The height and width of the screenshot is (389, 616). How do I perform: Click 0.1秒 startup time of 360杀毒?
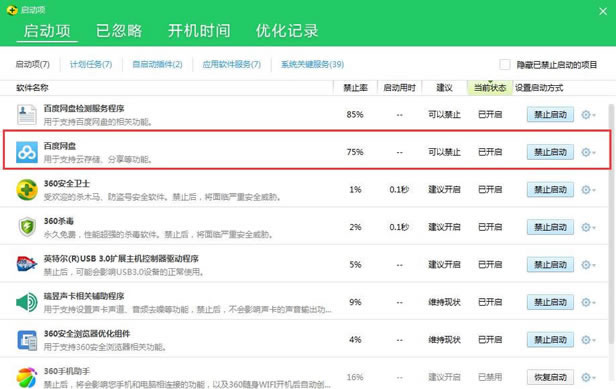coord(399,227)
